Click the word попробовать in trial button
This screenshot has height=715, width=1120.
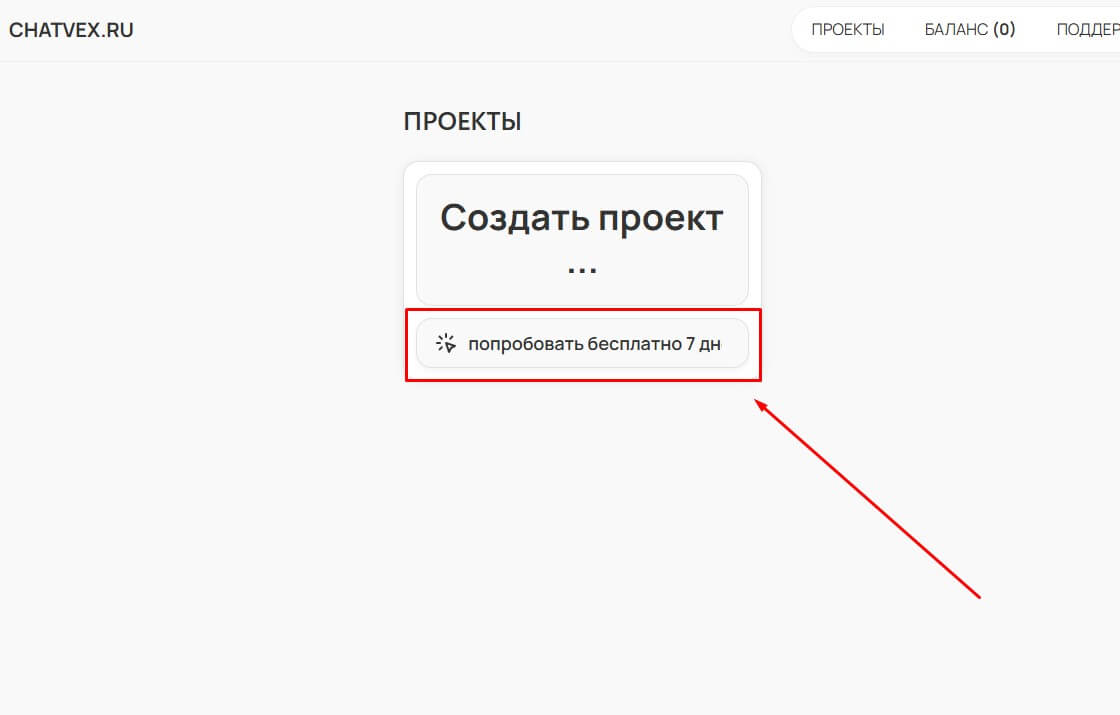526,344
